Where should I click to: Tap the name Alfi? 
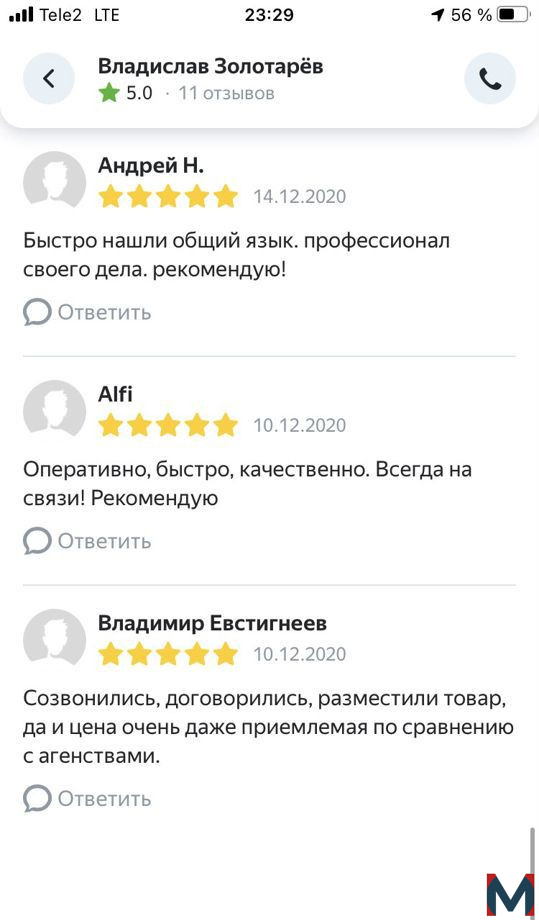(116, 394)
